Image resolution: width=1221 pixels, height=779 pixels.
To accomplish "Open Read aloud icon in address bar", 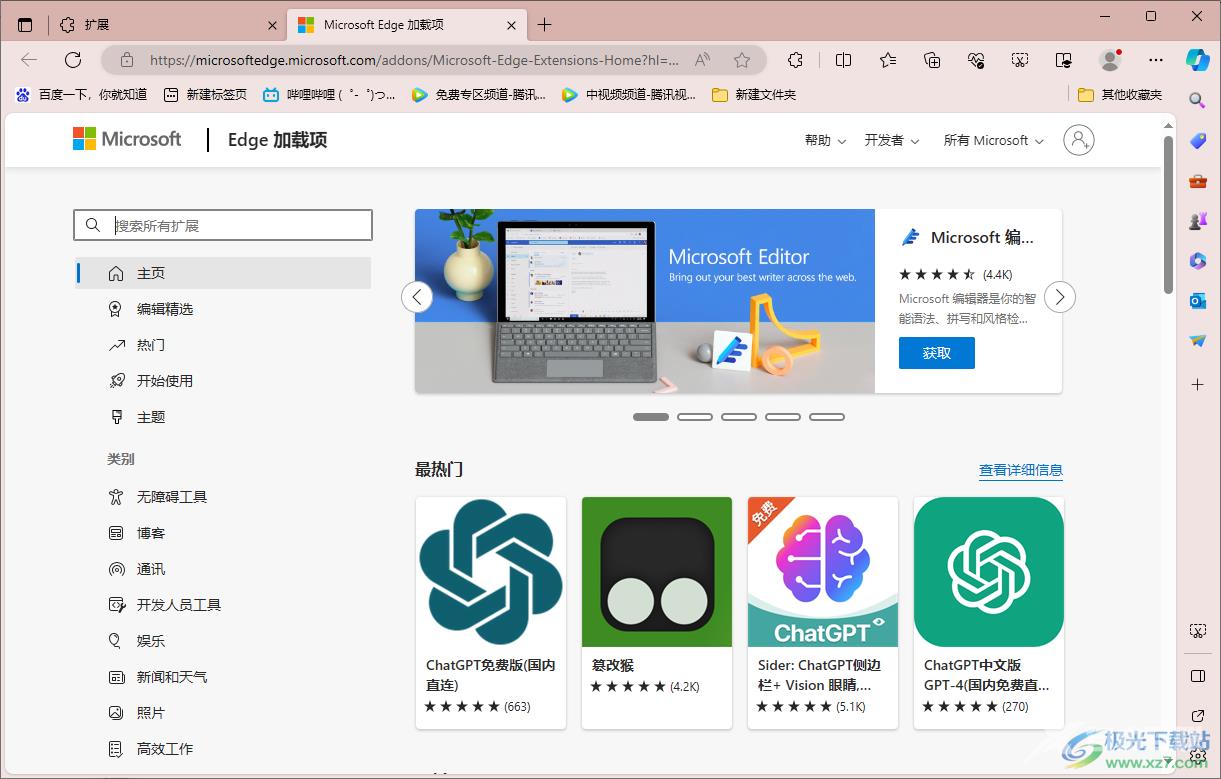I will pos(702,60).
